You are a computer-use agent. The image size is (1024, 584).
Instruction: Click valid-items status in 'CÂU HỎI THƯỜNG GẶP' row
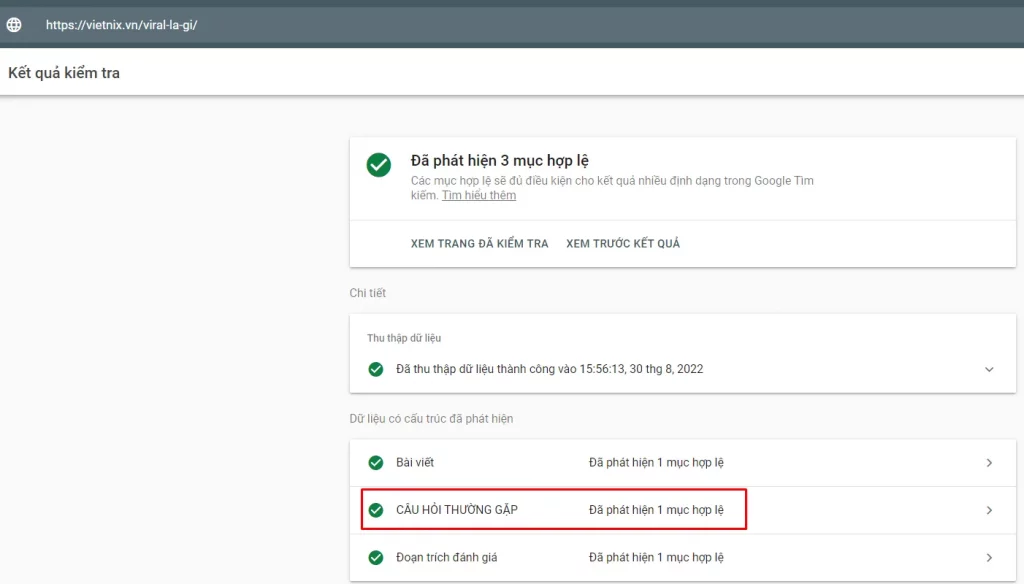point(656,510)
